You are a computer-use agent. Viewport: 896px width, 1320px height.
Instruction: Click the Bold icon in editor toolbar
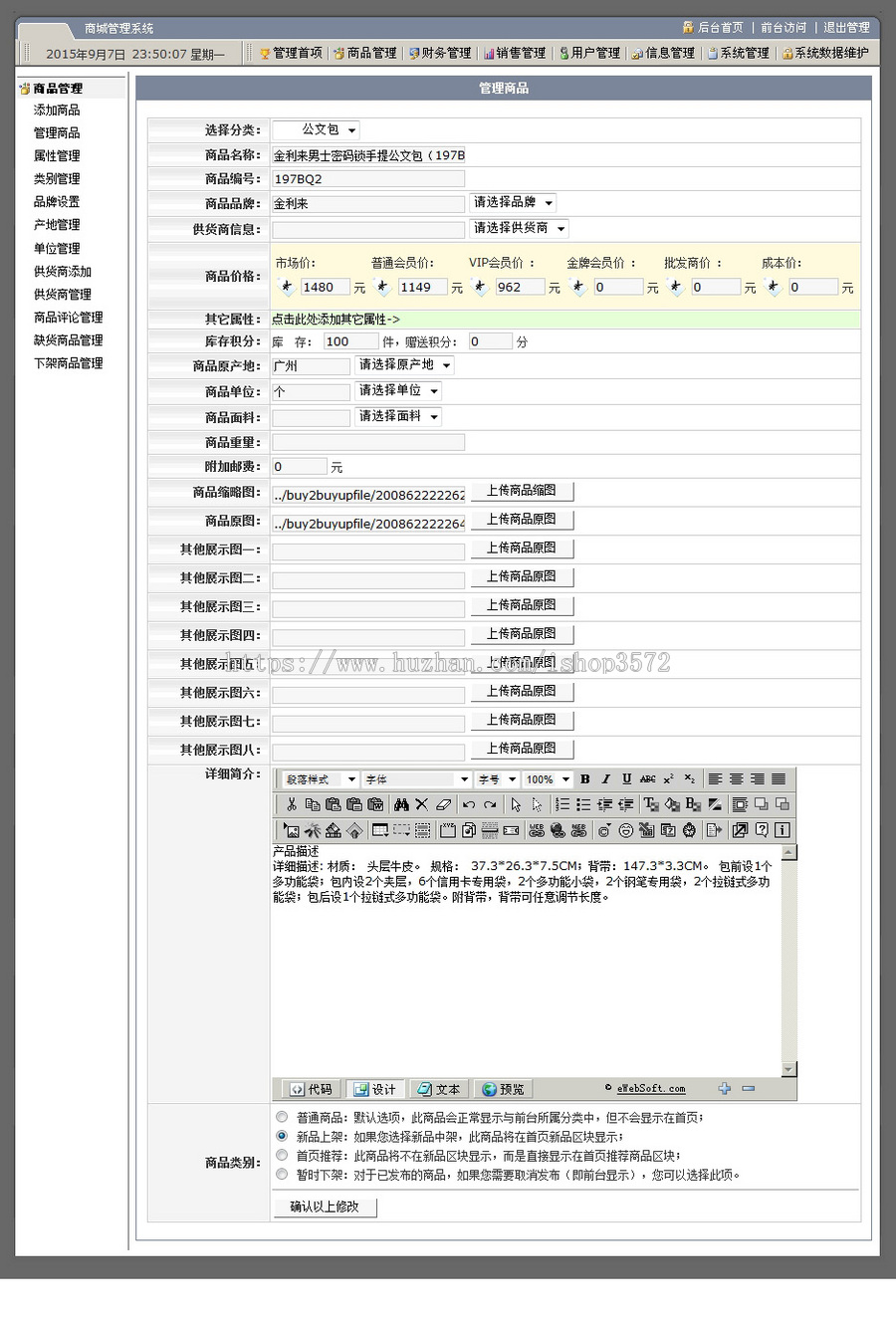click(x=584, y=779)
